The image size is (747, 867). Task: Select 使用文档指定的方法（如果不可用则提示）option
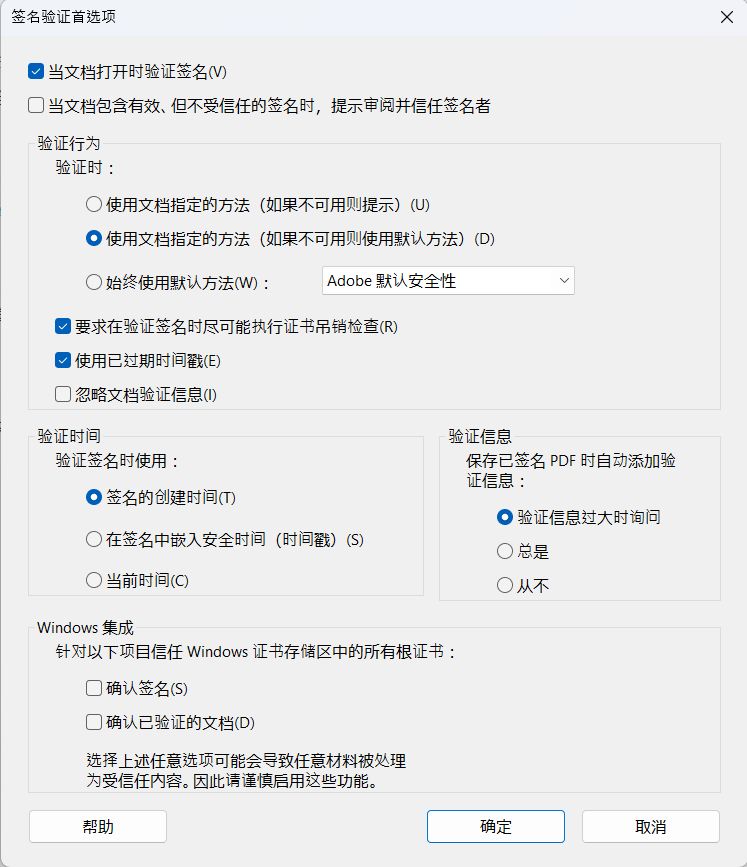point(94,205)
